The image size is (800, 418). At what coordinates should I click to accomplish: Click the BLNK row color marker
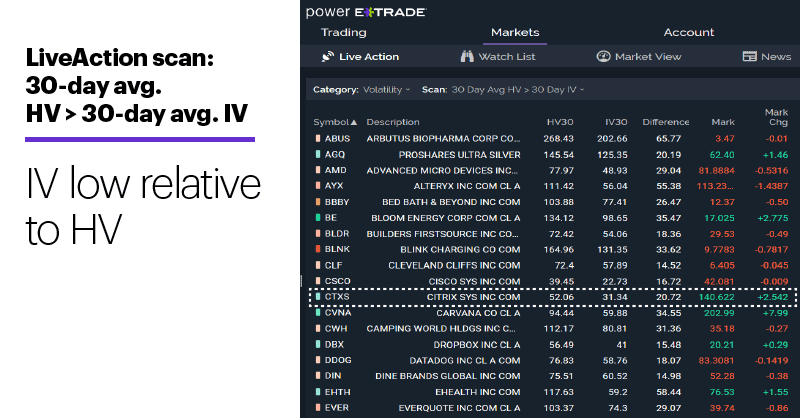pyautogui.click(x=318, y=249)
